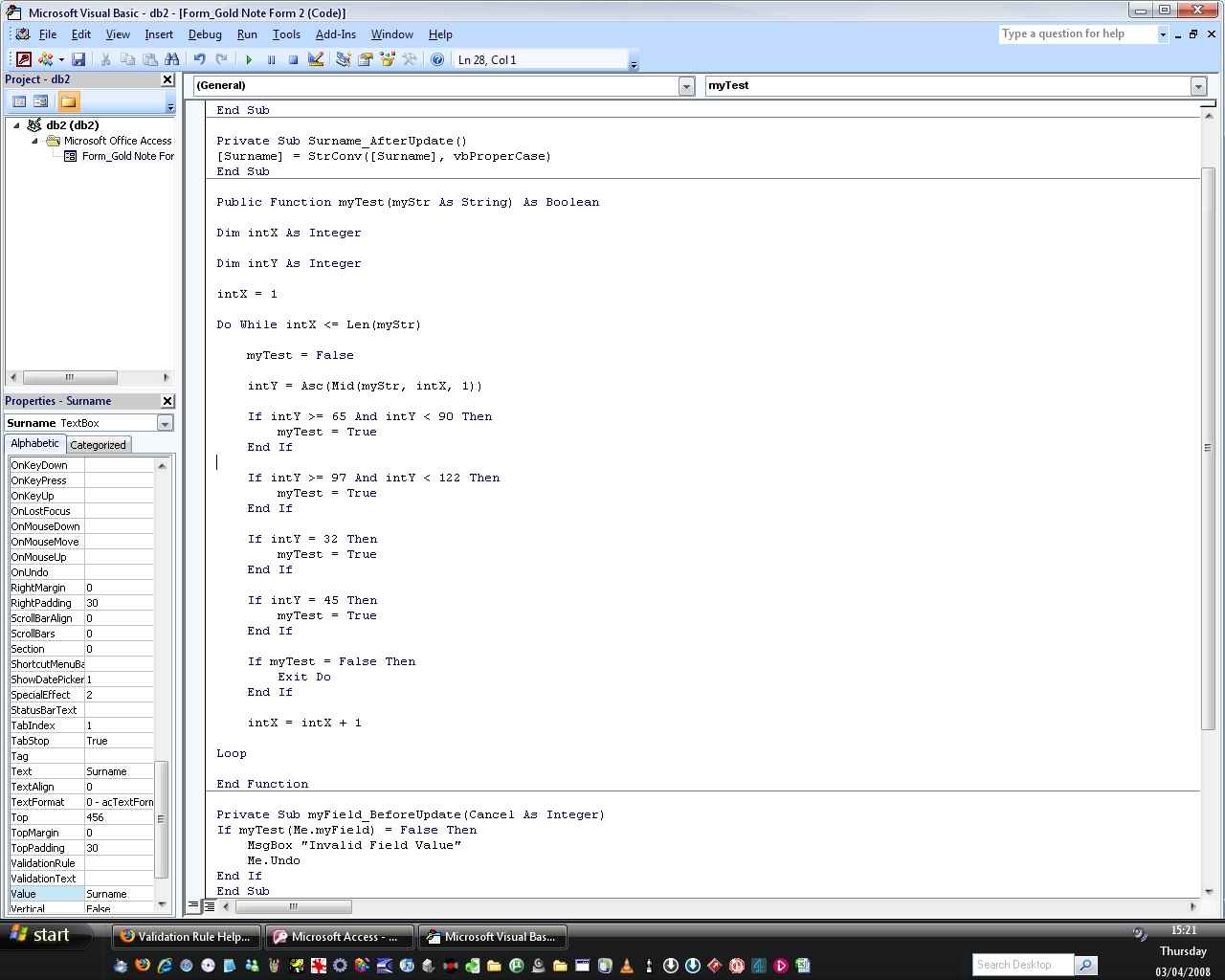Switch to Procedure View at the bottom left
The height and width of the screenshot is (980, 1225).
click(x=193, y=905)
